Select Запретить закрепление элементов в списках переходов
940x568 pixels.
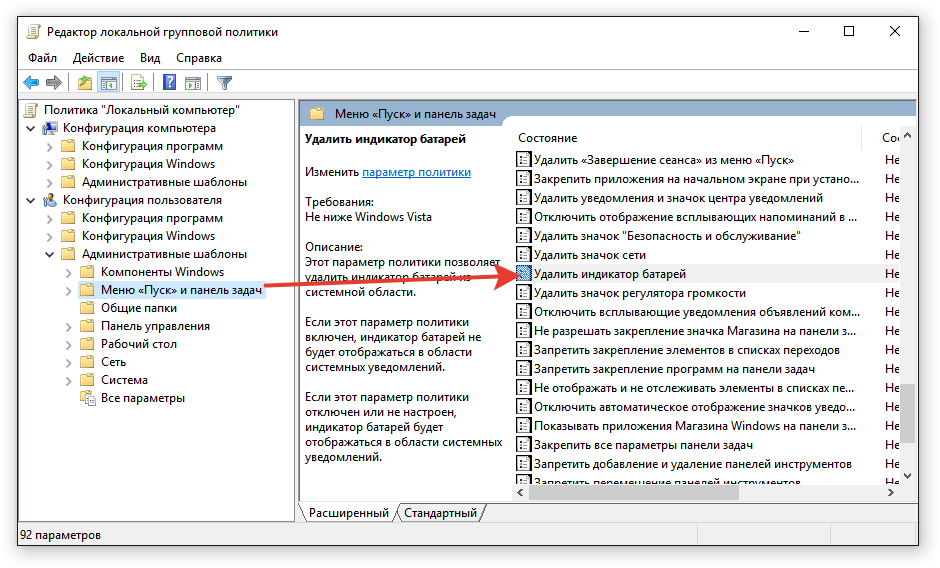[x=686, y=350]
